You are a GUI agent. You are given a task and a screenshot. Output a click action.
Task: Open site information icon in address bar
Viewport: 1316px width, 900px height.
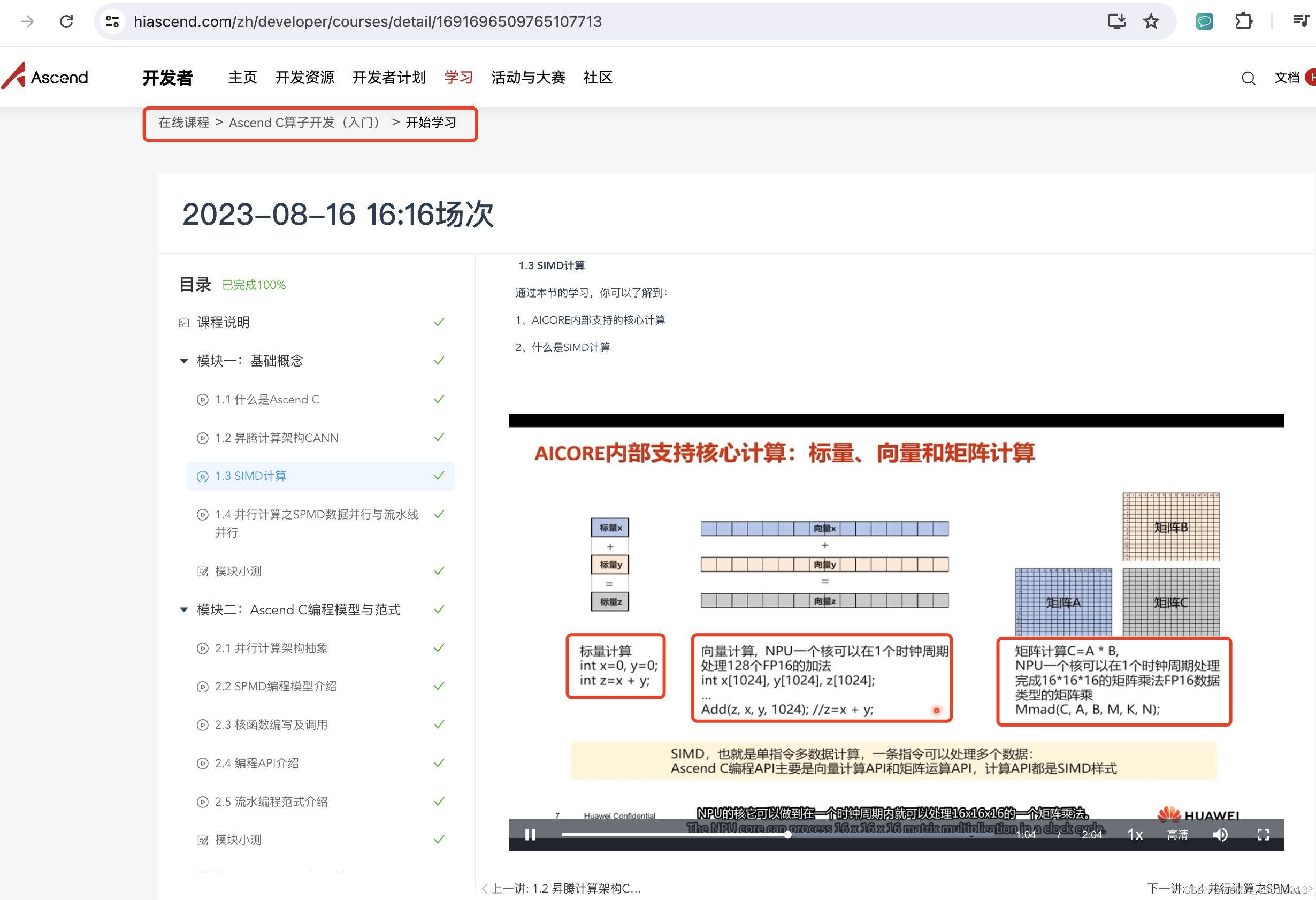coord(112,21)
